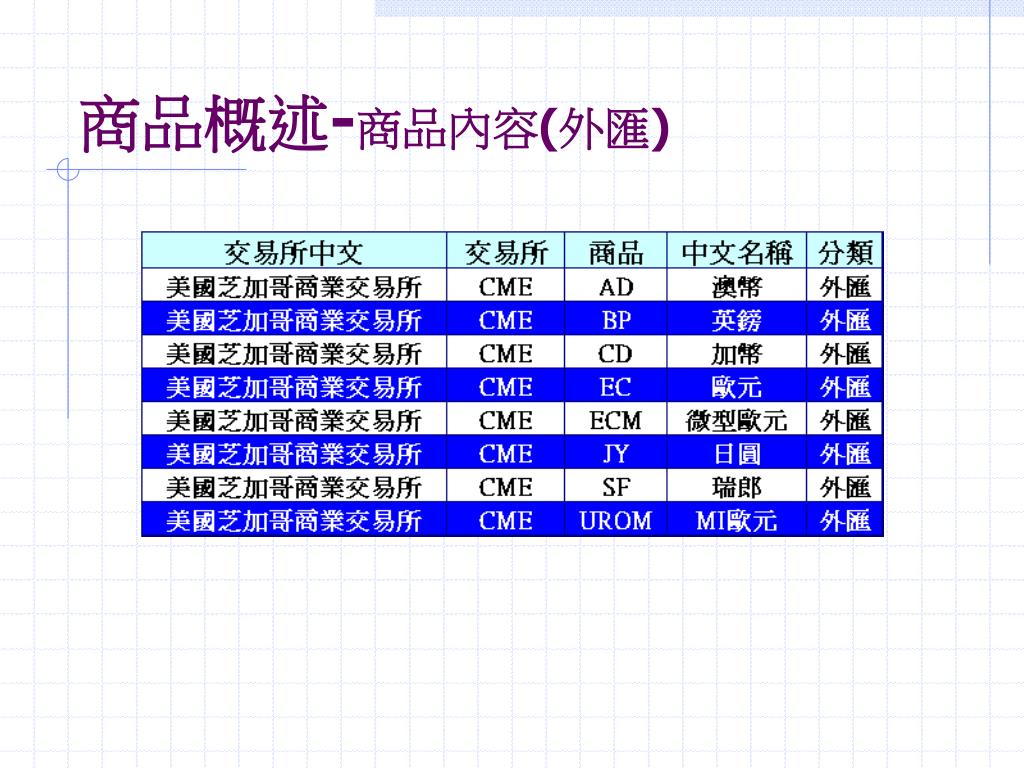Image resolution: width=1024 pixels, height=768 pixels.
Task: Click 美國芝加哥商業交易所 in the CD row
Action: coord(294,352)
